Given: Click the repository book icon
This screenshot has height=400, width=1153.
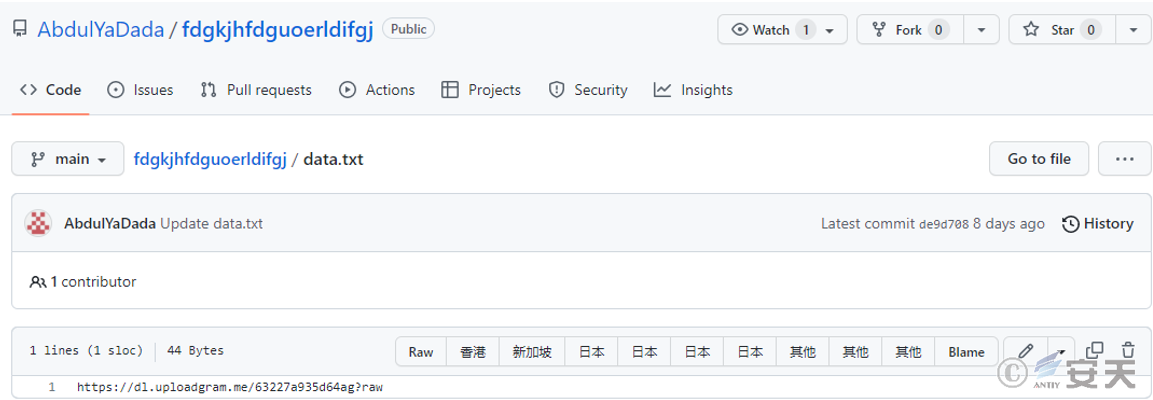Looking at the screenshot, I should [20, 29].
